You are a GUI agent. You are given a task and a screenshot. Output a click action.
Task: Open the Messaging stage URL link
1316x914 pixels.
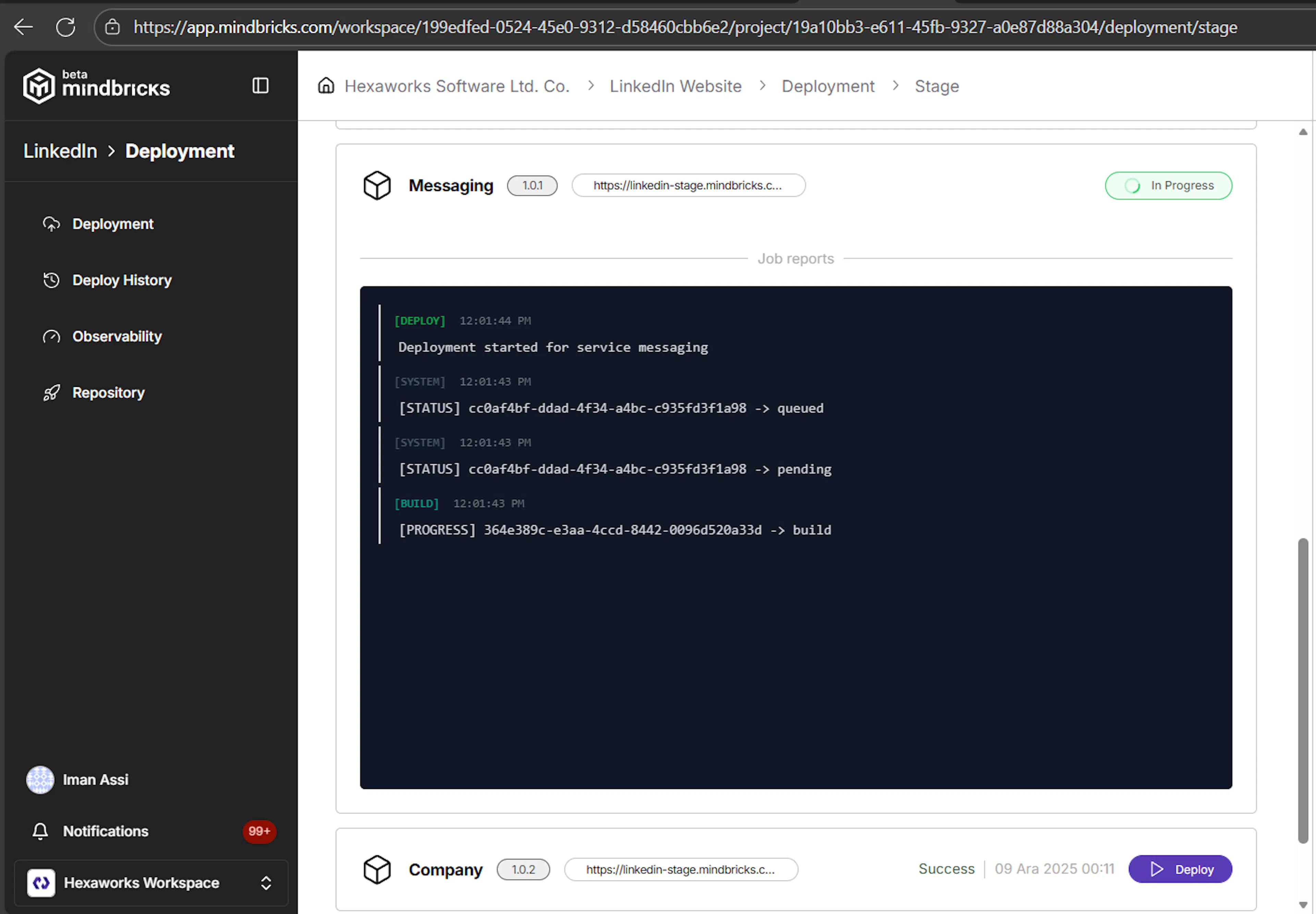(689, 185)
